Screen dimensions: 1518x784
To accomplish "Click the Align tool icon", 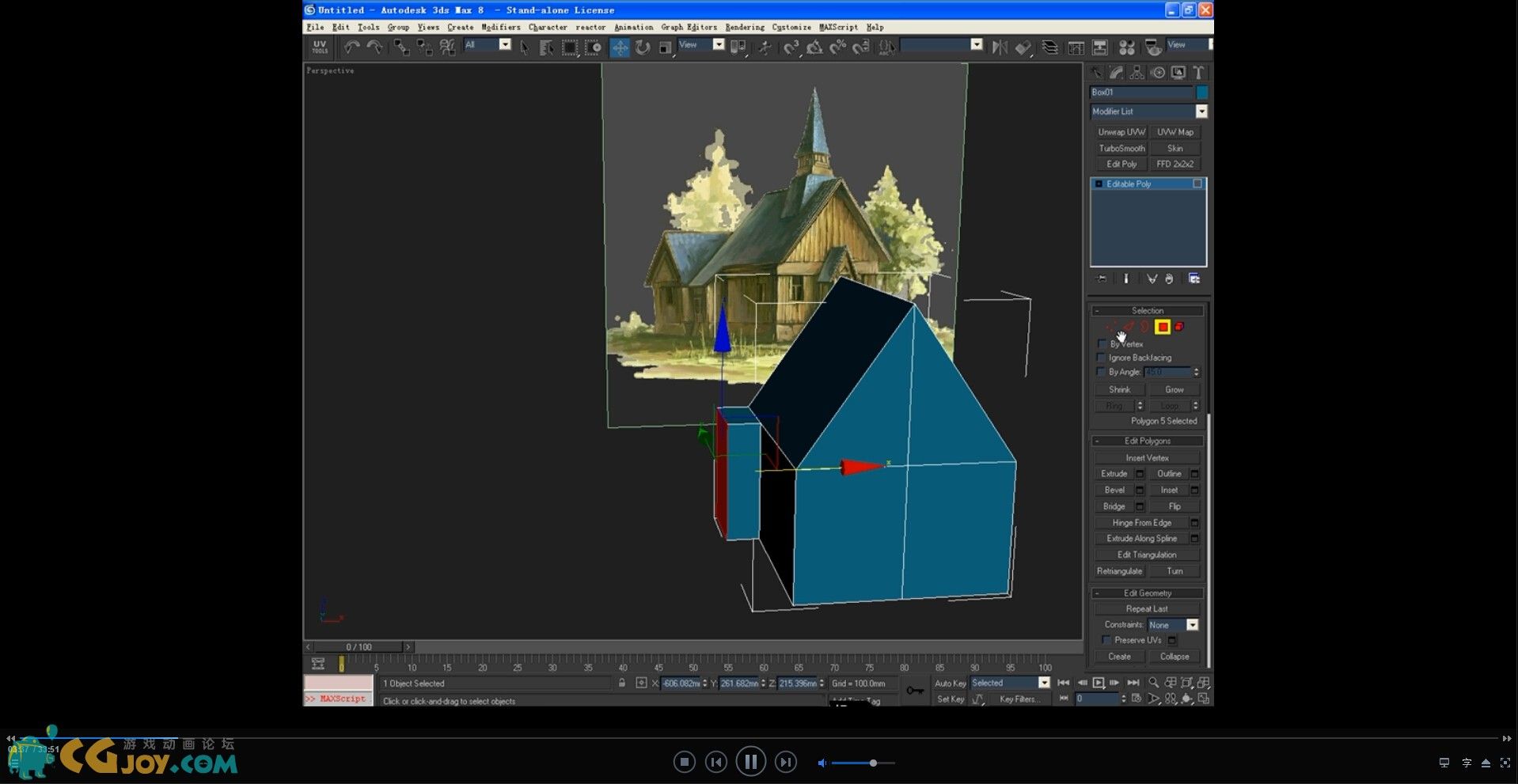I will [x=1023, y=47].
